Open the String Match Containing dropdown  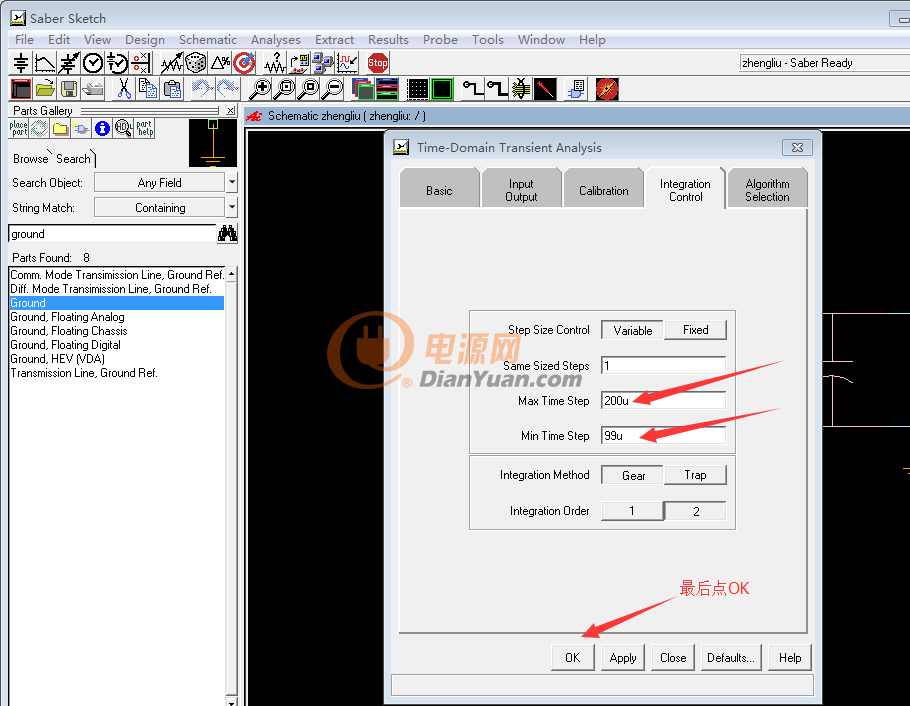(232, 207)
